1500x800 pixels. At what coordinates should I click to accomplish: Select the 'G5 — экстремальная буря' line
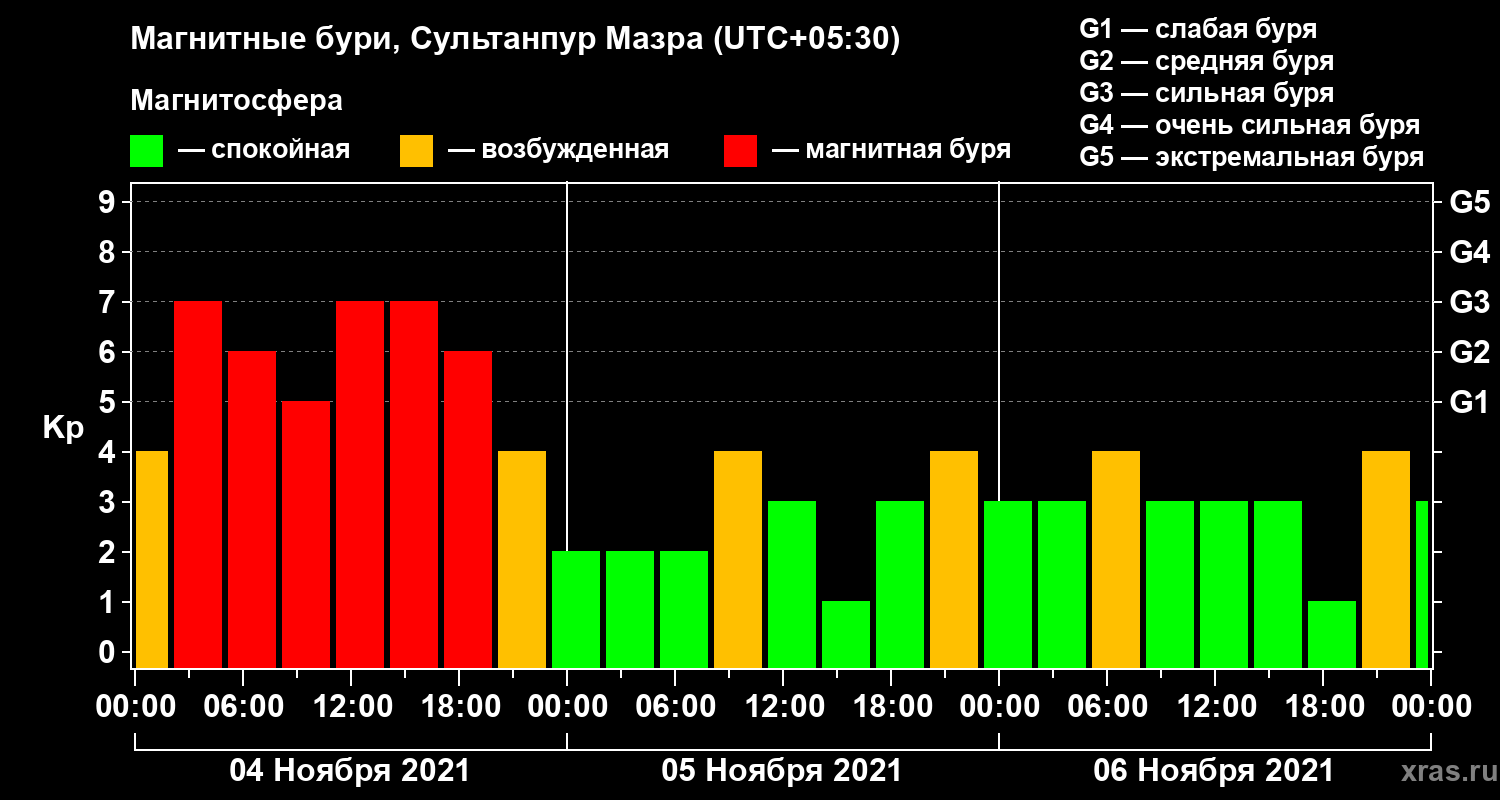pos(1251,158)
